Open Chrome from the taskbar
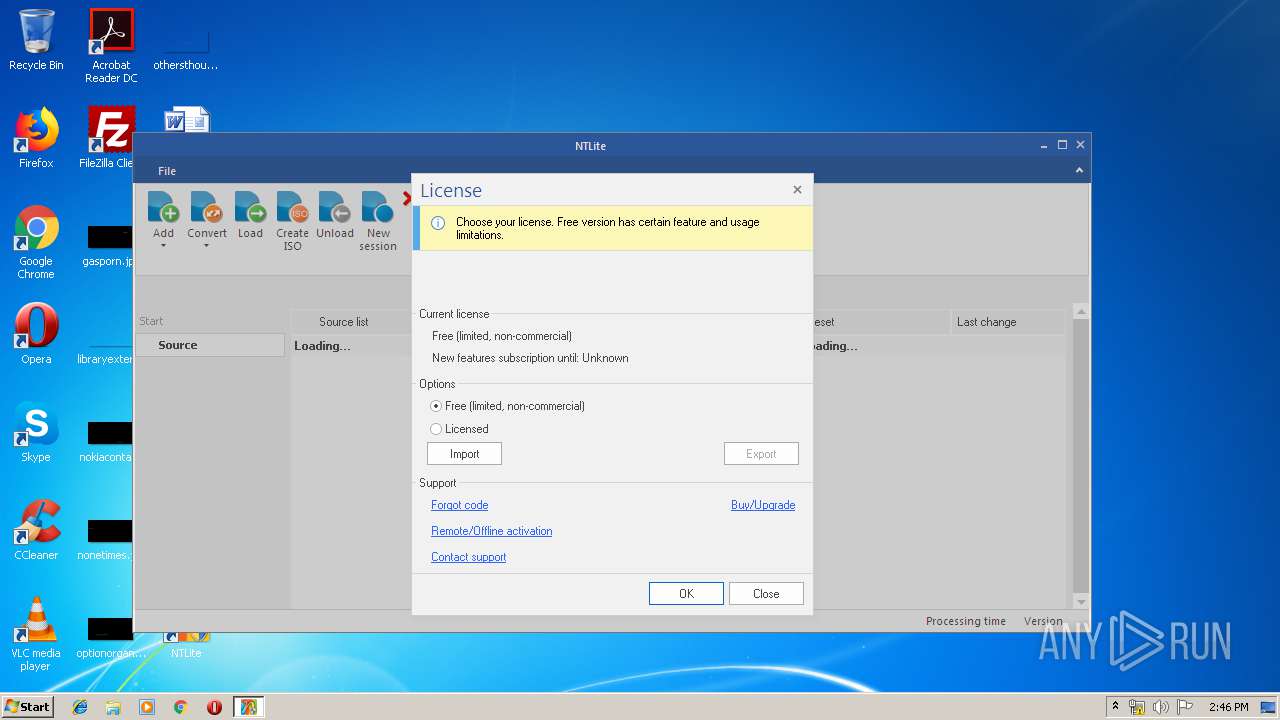 coord(180,707)
